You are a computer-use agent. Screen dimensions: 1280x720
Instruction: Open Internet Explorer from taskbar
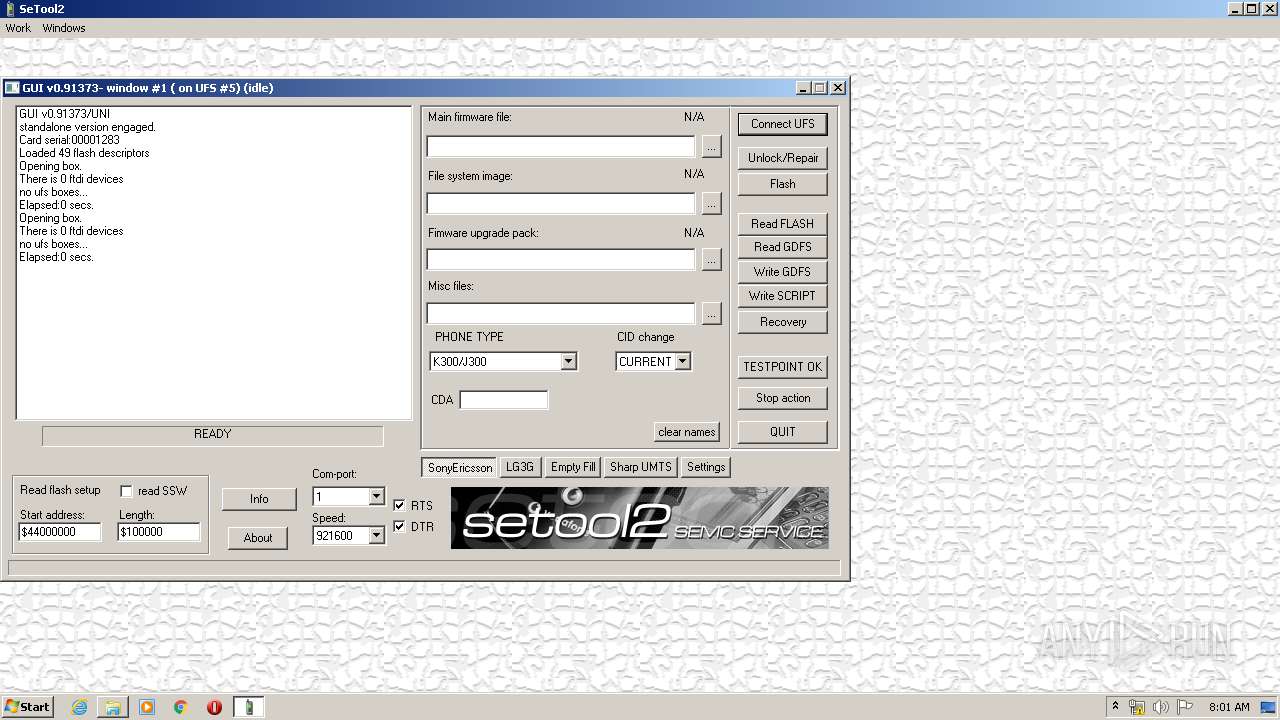click(x=79, y=707)
